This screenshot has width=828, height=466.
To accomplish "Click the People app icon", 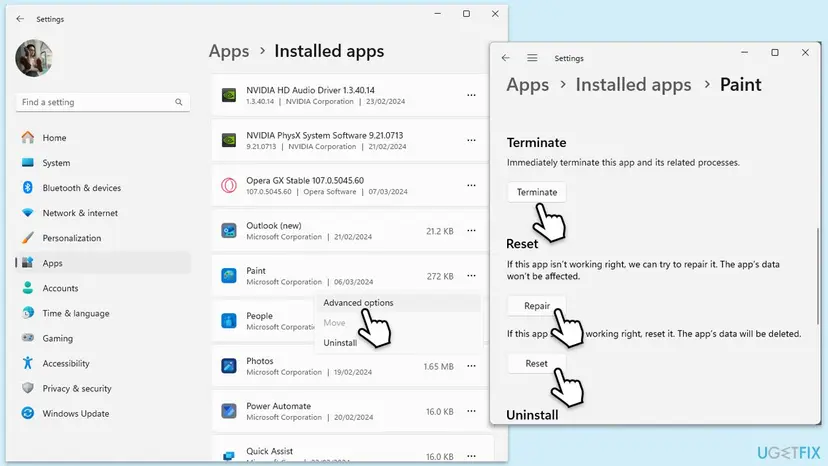I will (x=229, y=321).
